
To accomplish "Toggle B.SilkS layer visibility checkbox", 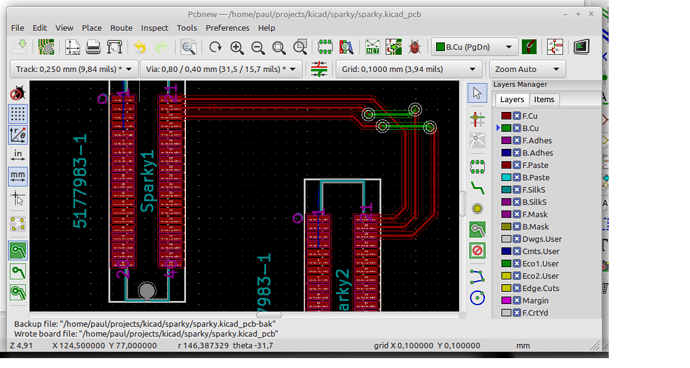I will point(517,202).
